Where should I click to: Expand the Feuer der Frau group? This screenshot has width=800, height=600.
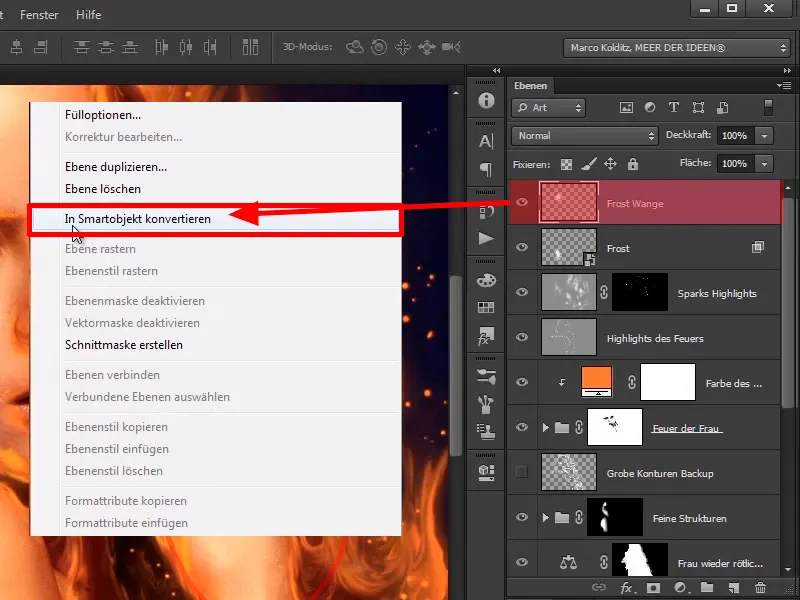[x=545, y=427]
